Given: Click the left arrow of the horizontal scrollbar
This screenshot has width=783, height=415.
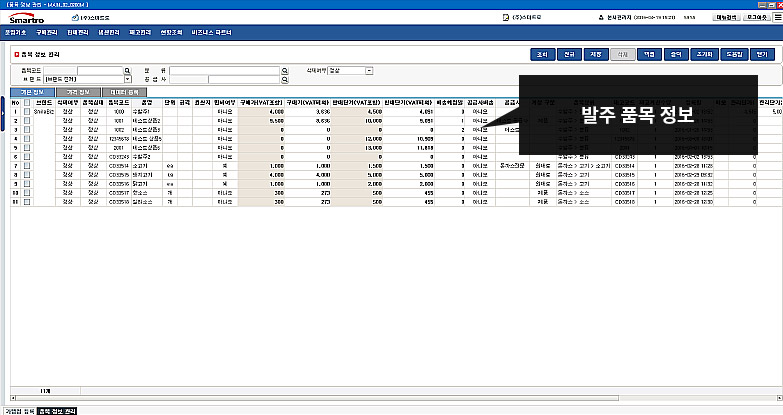Looking at the screenshot, I should pos(13,398).
